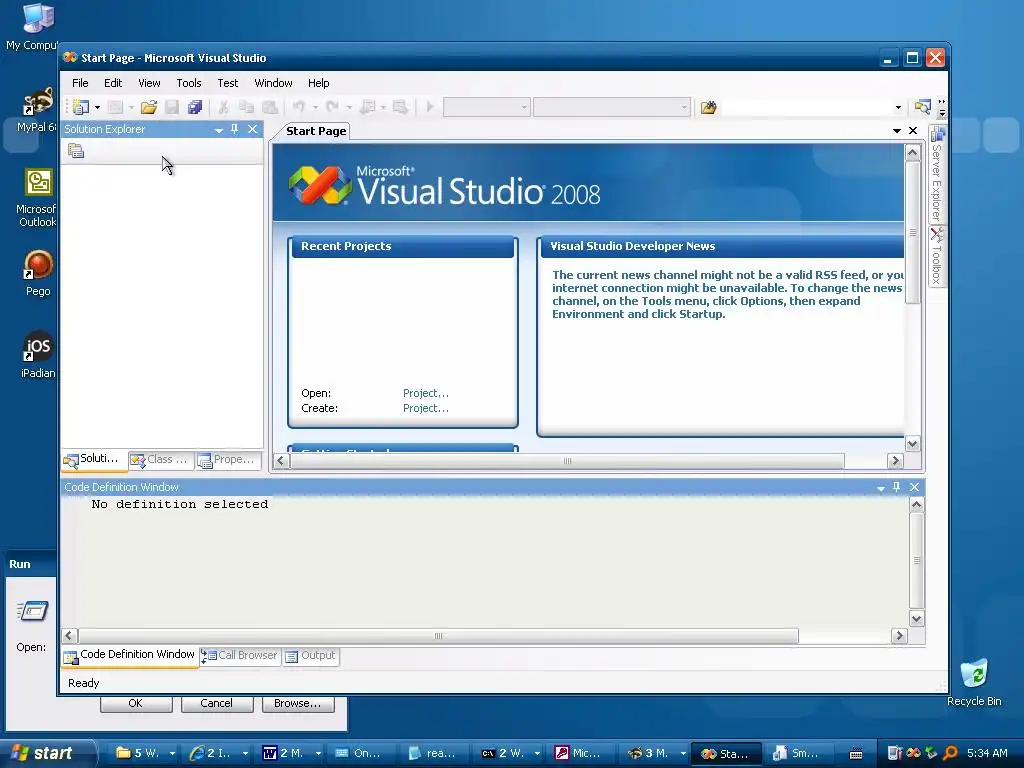The image size is (1024, 768).
Task: Open Solution Explorer window position dropdown
Action: coord(219,130)
